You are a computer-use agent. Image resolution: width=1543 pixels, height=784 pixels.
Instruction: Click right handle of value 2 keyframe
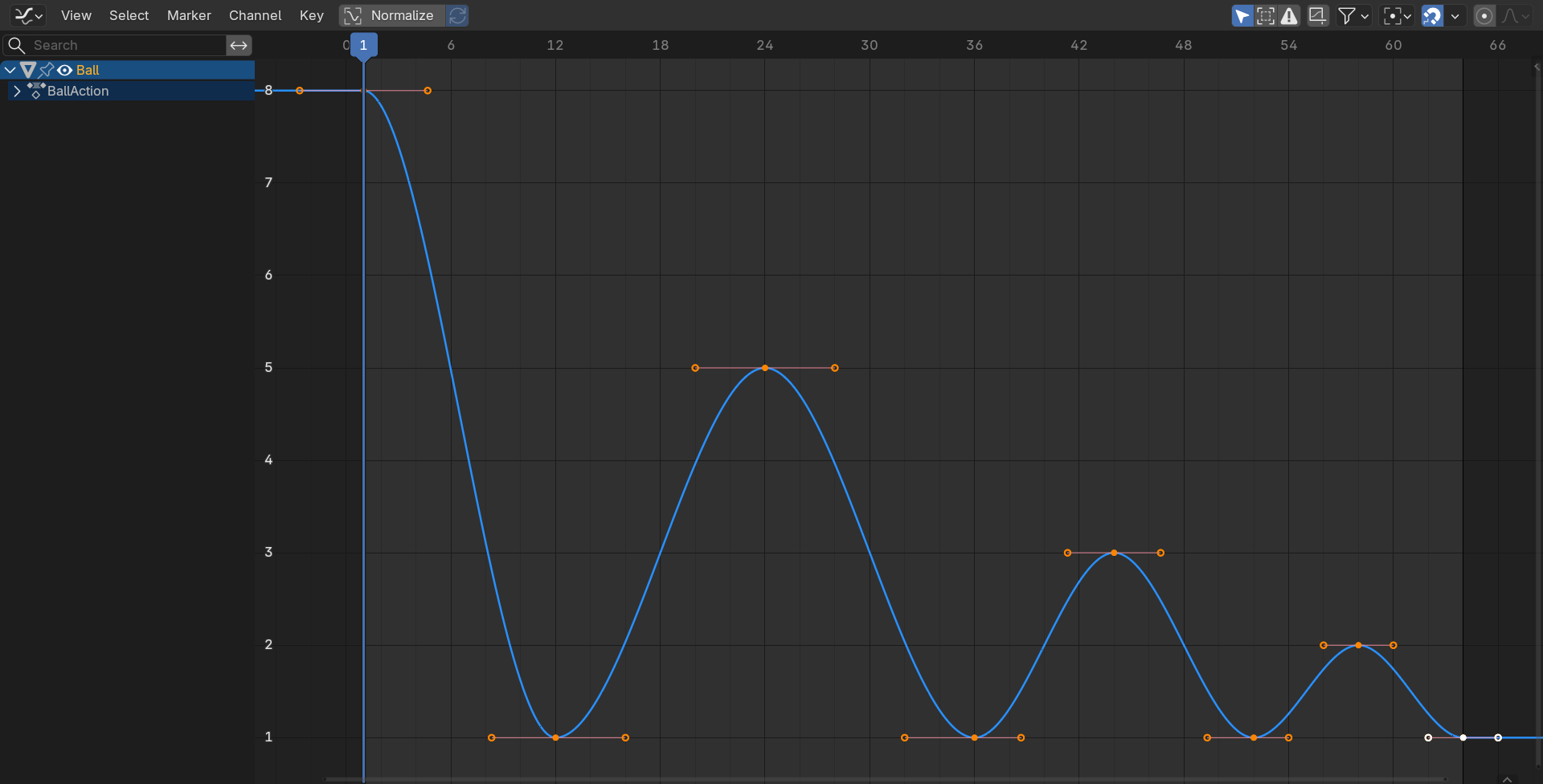[x=1394, y=645]
